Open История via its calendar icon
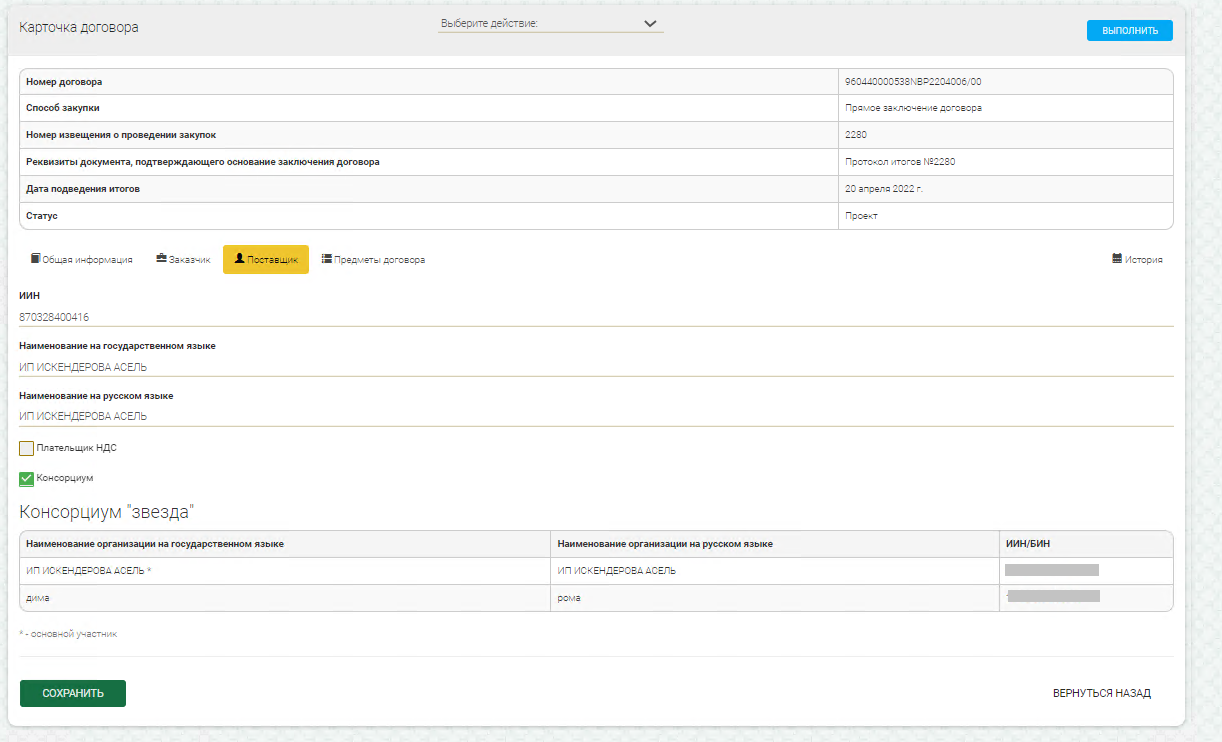Image resolution: width=1222 pixels, height=742 pixels. (1117, 259)
